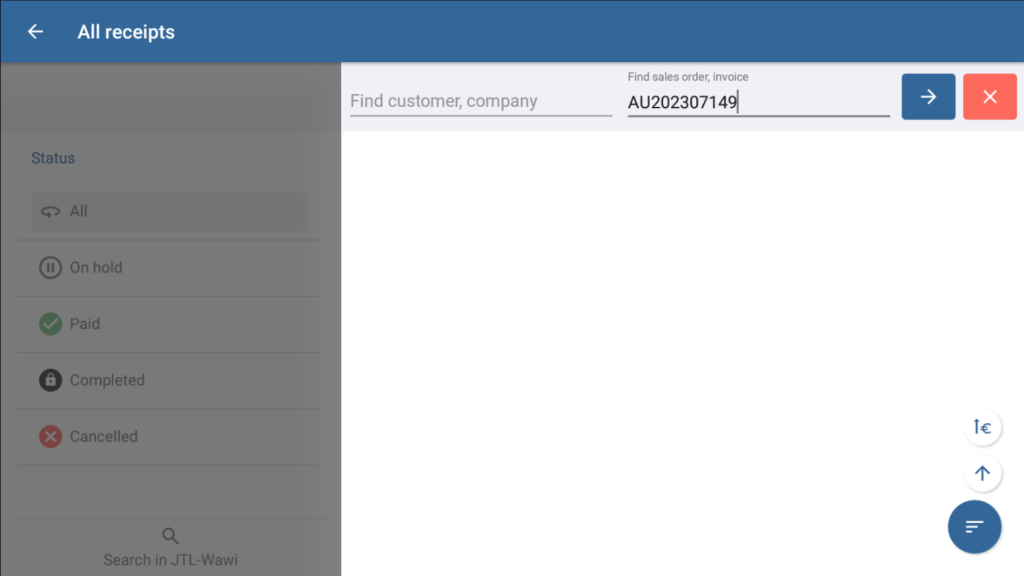1024x576 pixels.
Task: Submit search with the blue arrow button
Action: pos(928,97)
